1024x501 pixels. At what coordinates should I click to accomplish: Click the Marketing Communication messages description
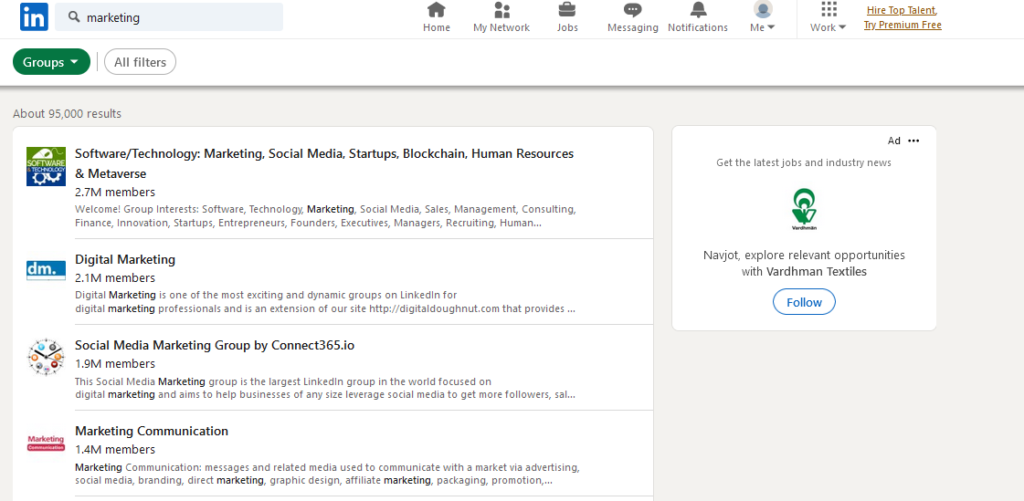coord(327,474)
